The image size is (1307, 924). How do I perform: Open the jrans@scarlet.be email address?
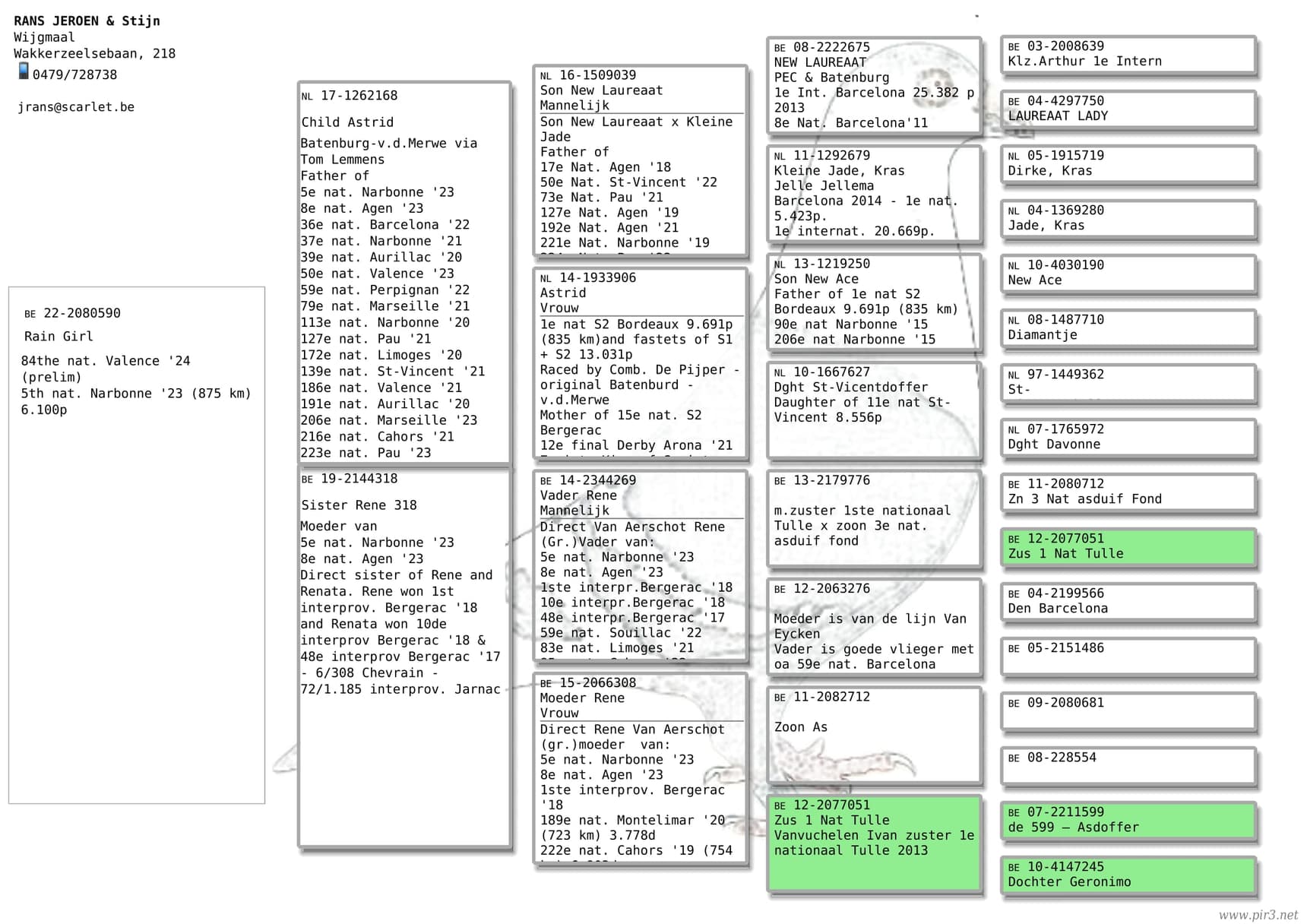[76, 107]
